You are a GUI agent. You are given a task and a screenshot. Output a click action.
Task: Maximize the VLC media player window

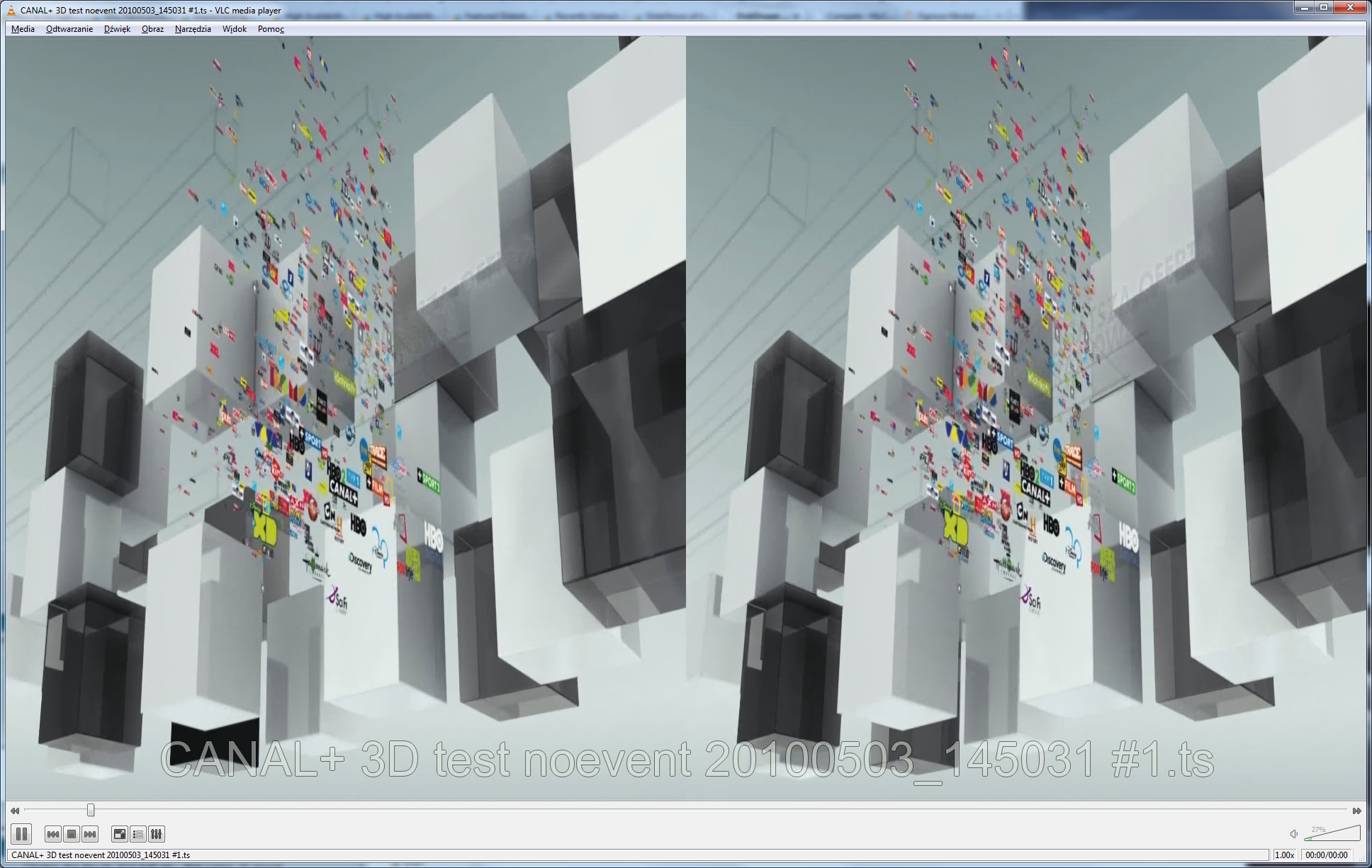click(x=1323, y=7)
